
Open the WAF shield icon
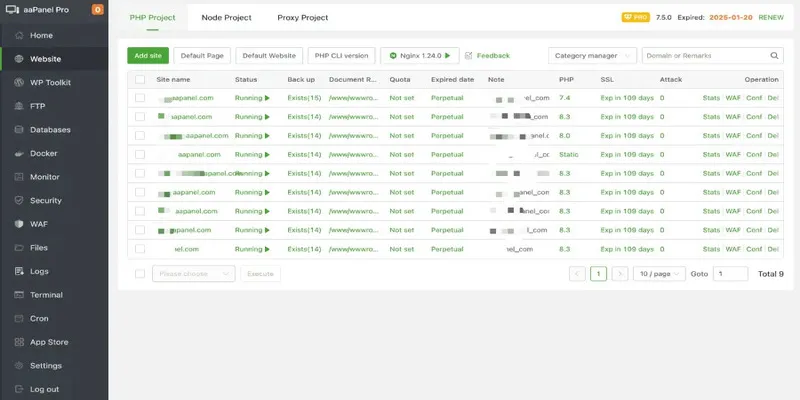[x=16, y=223]
